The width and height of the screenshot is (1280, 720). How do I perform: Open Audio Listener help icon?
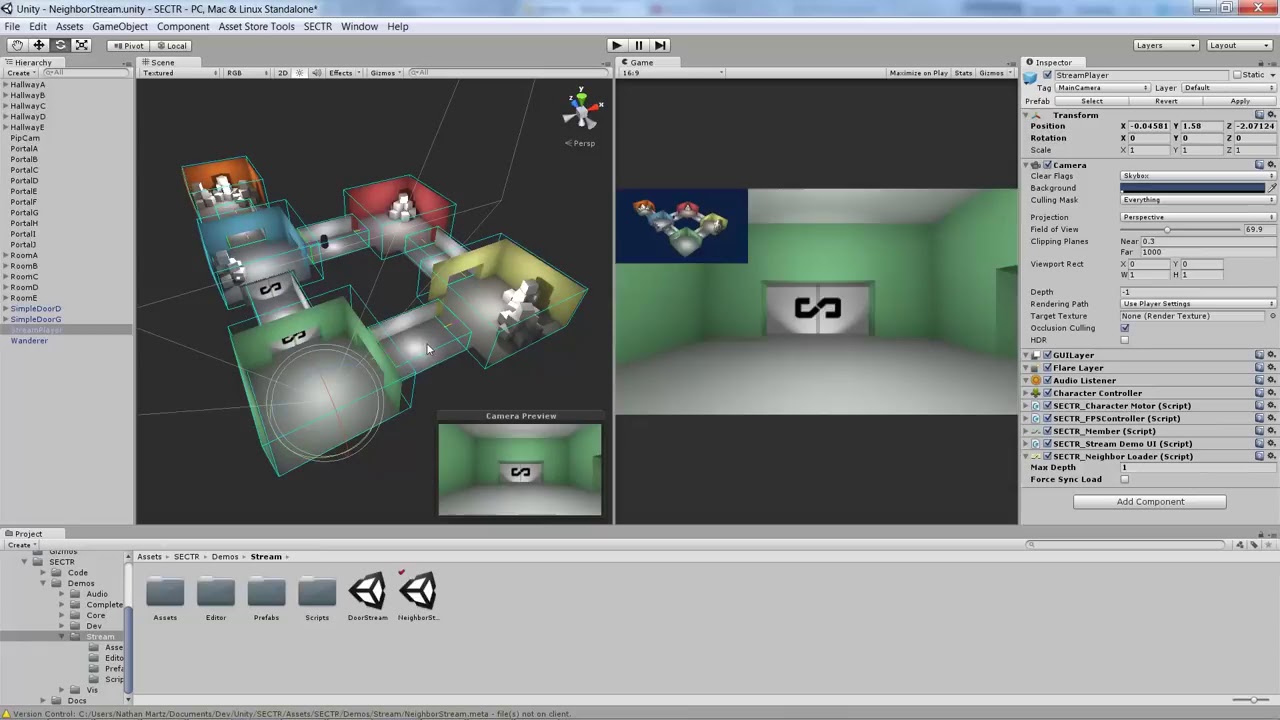coord(1260,381)
